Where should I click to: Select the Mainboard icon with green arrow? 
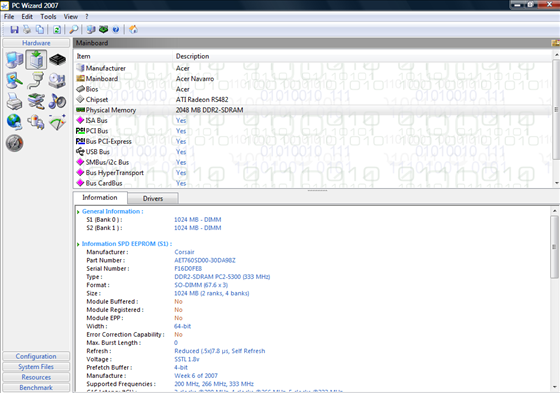(x=36, y=60)
